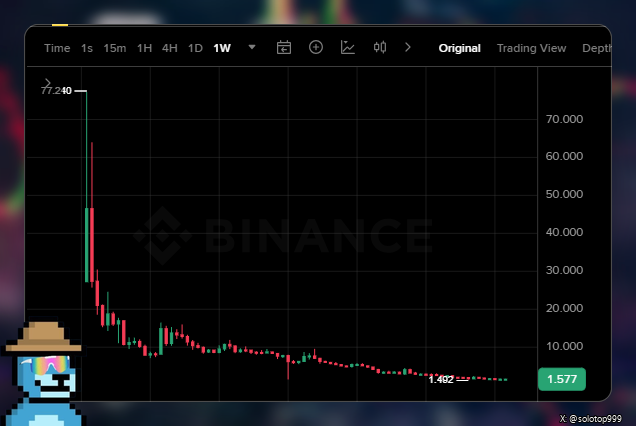Expand more toolbar options chevron

click(x=408, y=47)
